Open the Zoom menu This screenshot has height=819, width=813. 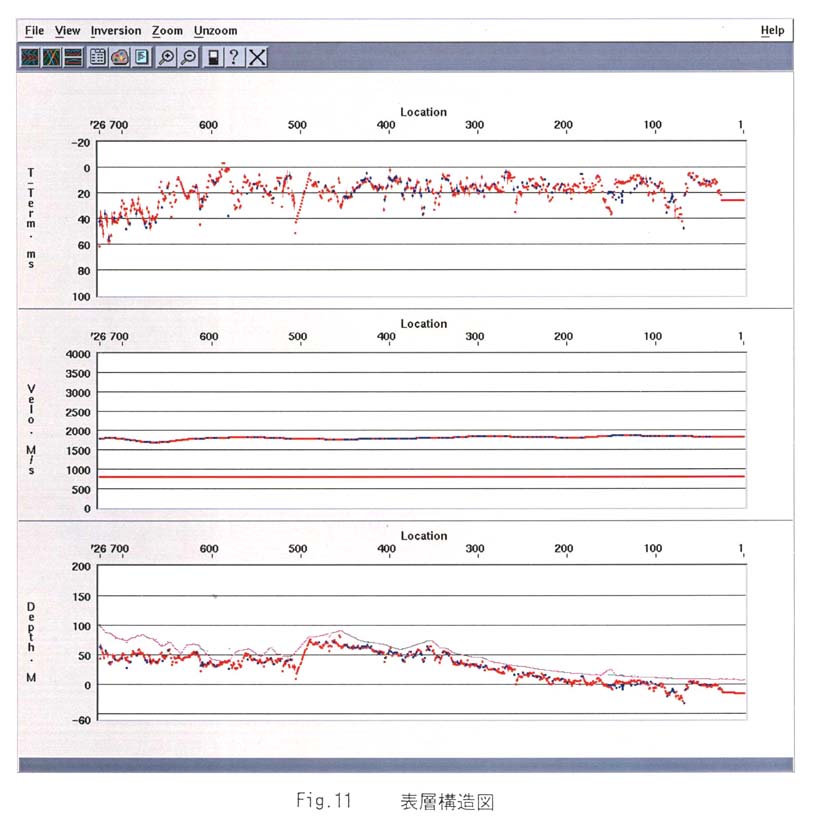pyautogui.click(x=167, y=31)
